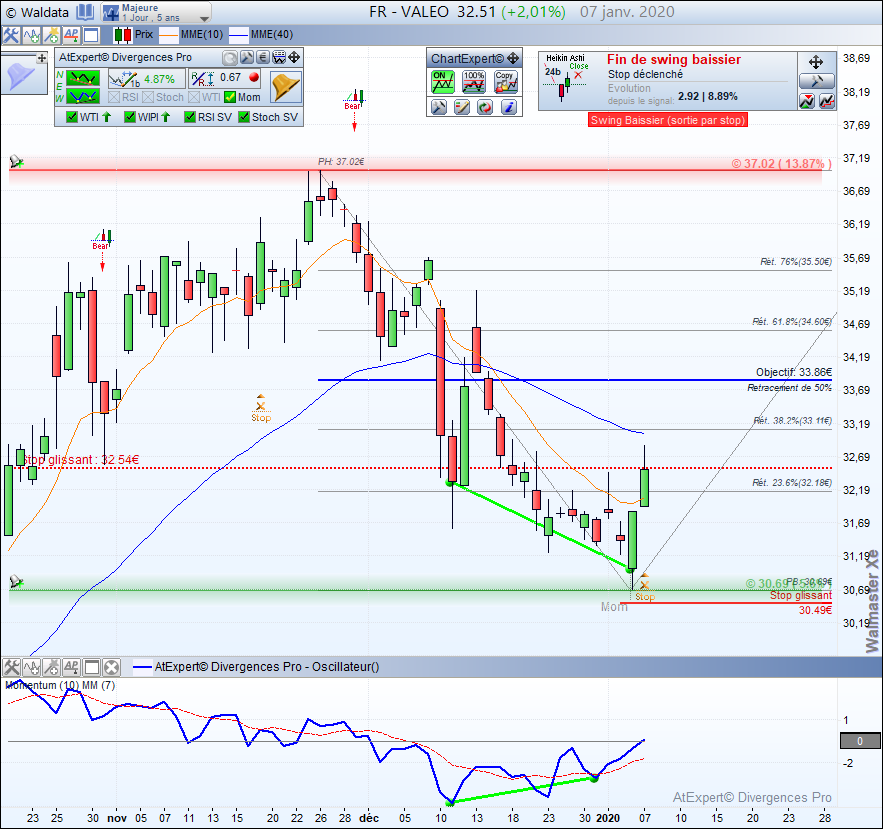Screen dimensions: 883x829
Task: Click the AP icon in oscillator toolbar
Action: (x=71, y=667)
